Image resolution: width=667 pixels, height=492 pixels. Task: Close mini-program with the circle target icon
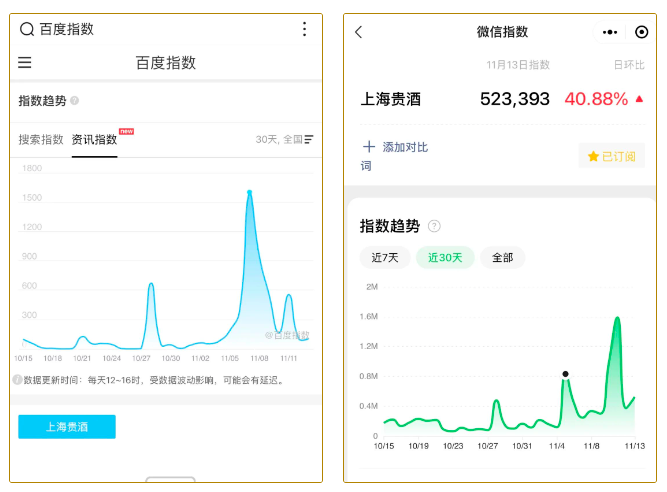[641, 32]
